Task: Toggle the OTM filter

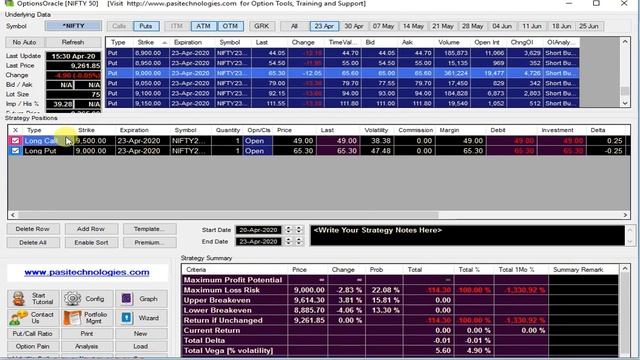Action: [x=230, y=26]
